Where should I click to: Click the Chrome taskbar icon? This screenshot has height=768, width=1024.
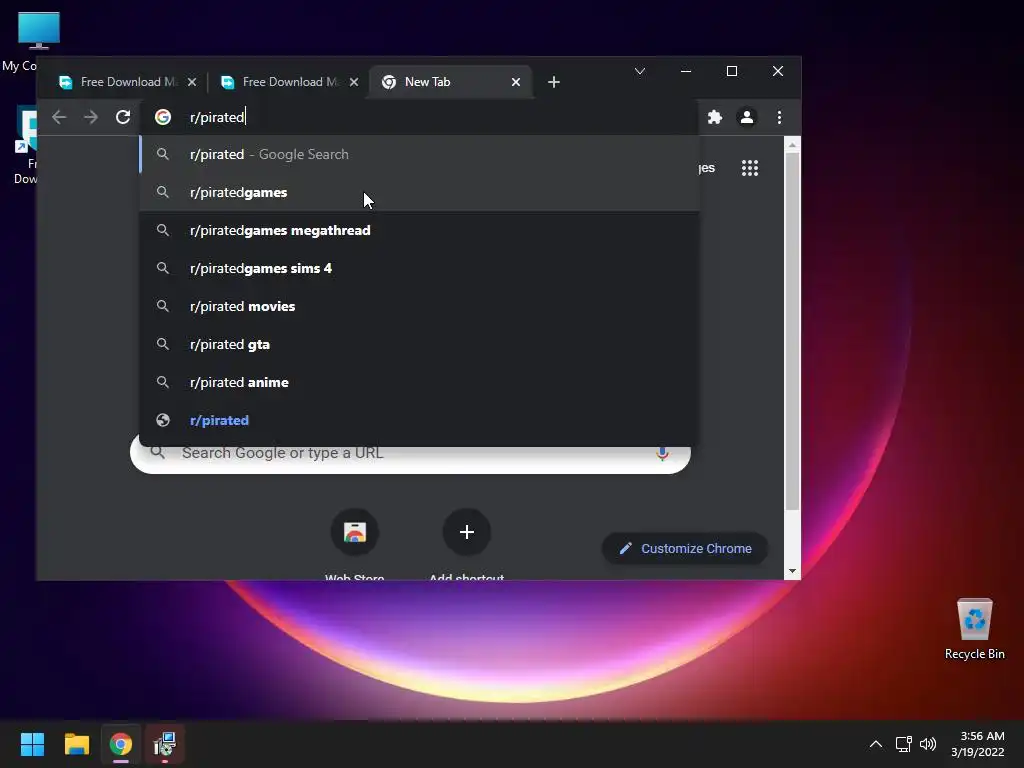(x=121, y=744)
